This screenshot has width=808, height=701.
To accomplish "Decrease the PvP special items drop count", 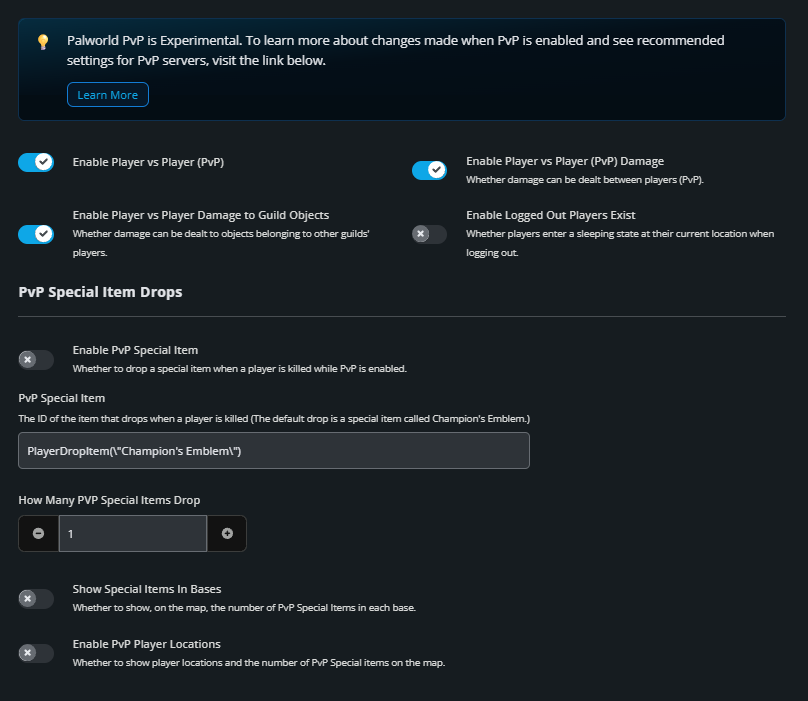I will point(38,533).
